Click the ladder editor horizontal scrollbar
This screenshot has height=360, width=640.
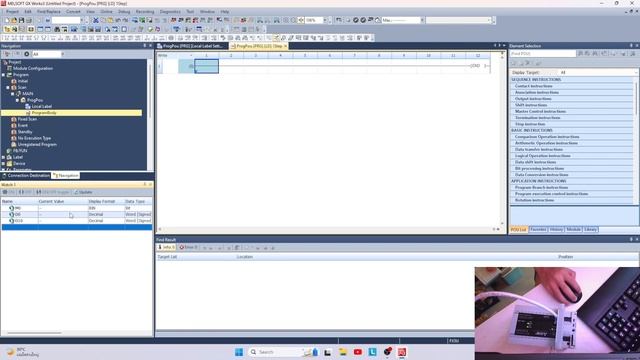[x=329, y=229]
